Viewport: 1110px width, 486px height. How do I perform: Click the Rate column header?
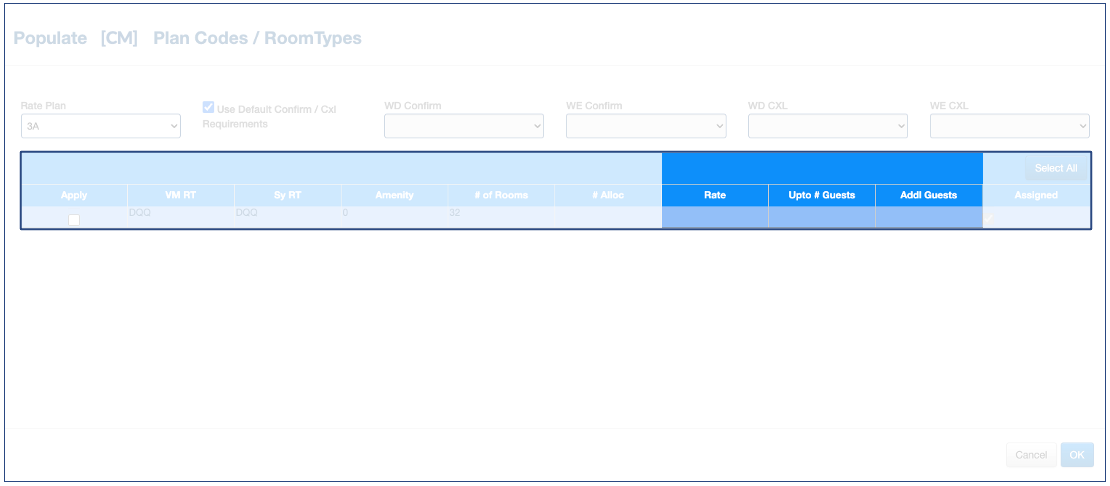[x=714, y=195]
